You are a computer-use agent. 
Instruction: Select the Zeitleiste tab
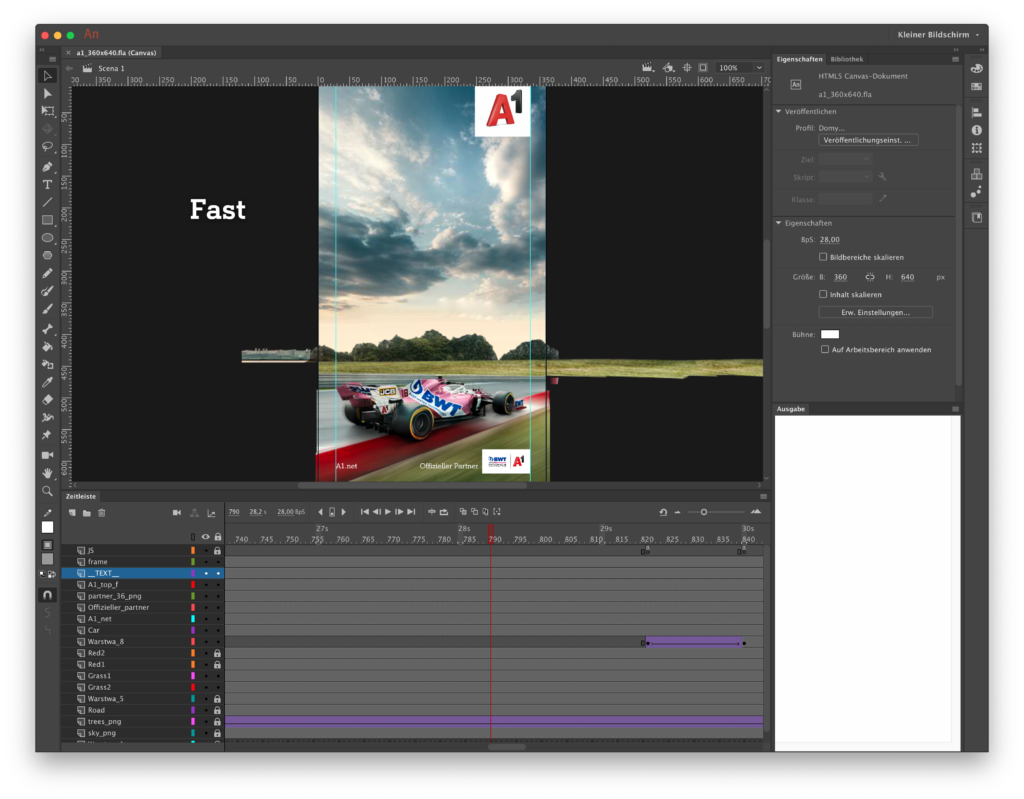pyautogui.click(x=81, y=497)
